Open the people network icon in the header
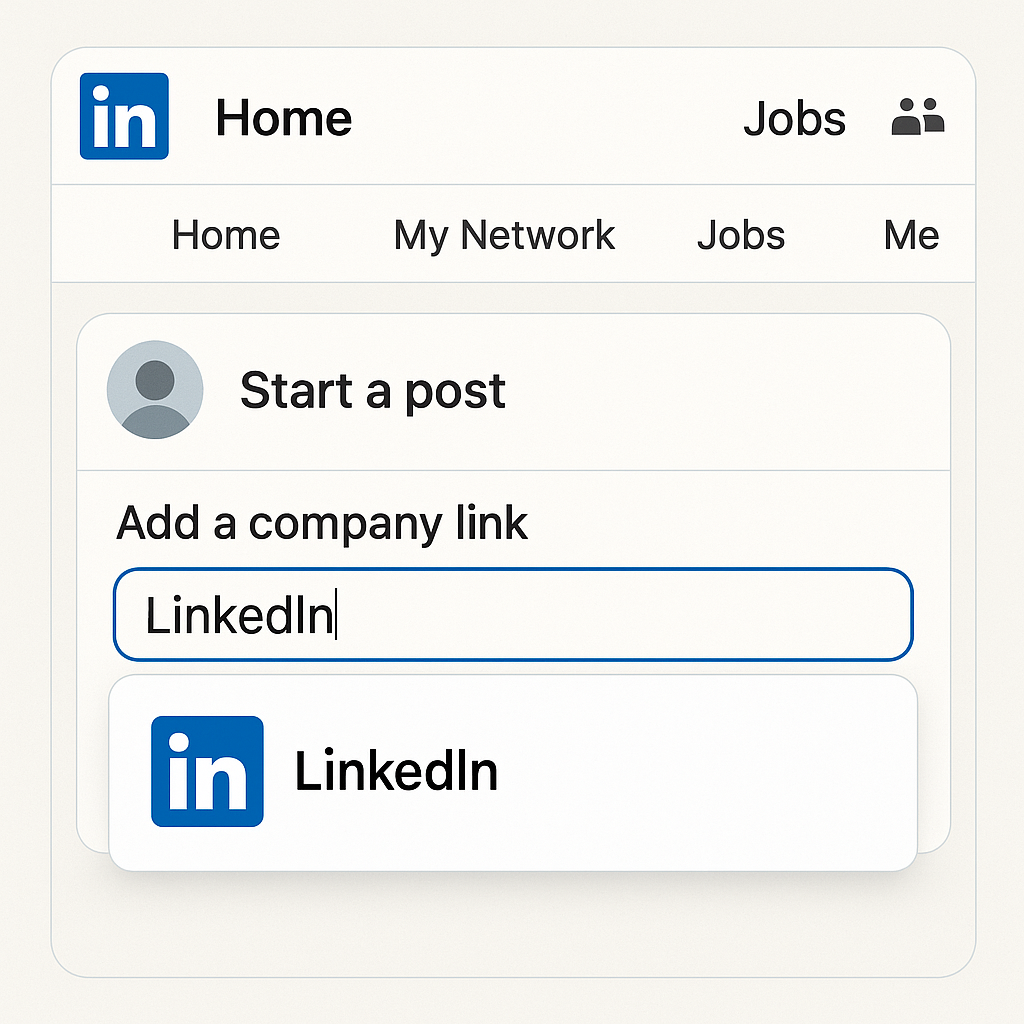This screenshot has height=1024, width=1024. pos(918,117)
